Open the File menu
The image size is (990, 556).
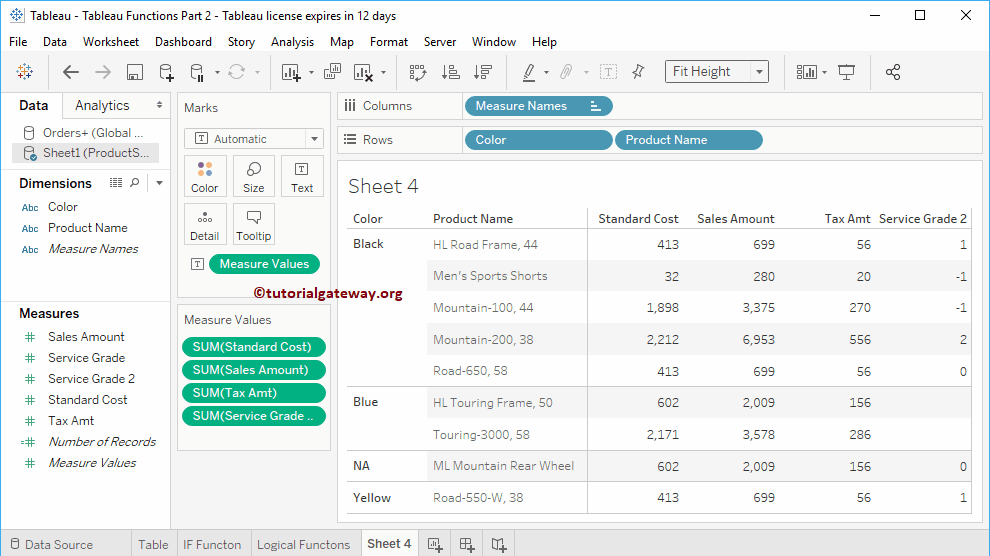click(x=18, y=42)
